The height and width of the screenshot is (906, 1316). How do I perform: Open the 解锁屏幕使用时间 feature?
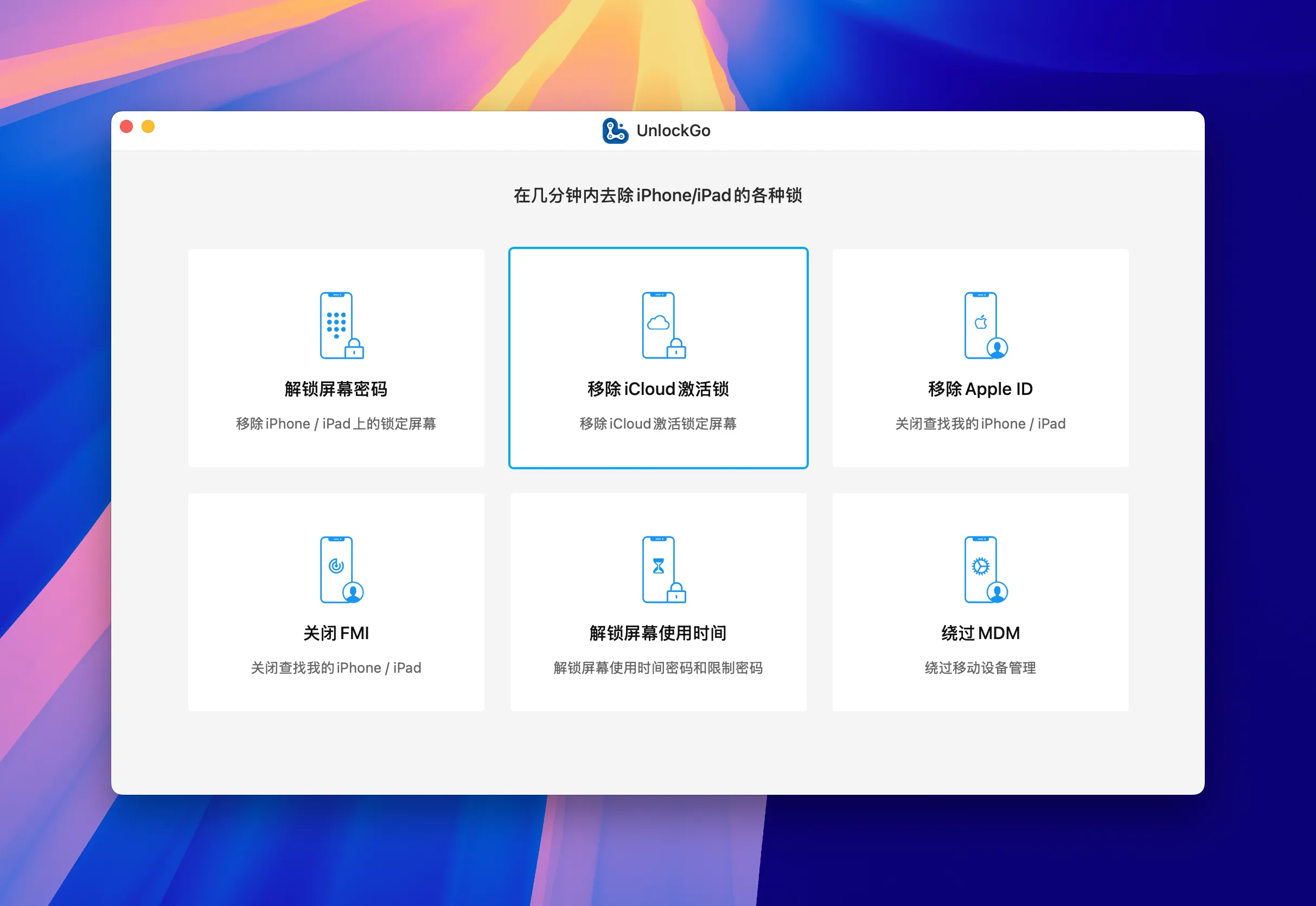pyautogui.click(x=659, y=601)
